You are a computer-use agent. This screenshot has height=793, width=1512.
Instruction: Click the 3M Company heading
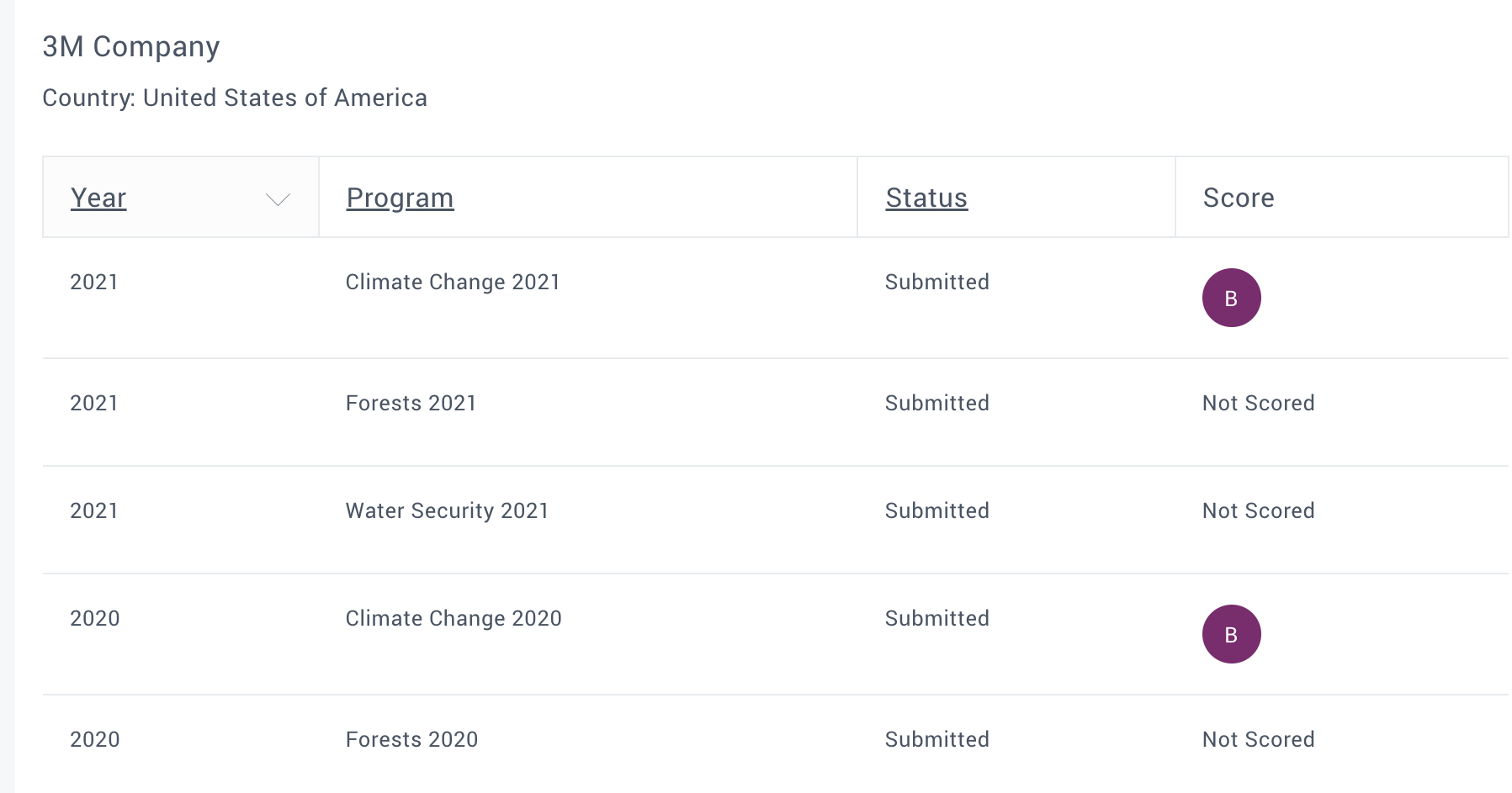(x=131, y=46)
